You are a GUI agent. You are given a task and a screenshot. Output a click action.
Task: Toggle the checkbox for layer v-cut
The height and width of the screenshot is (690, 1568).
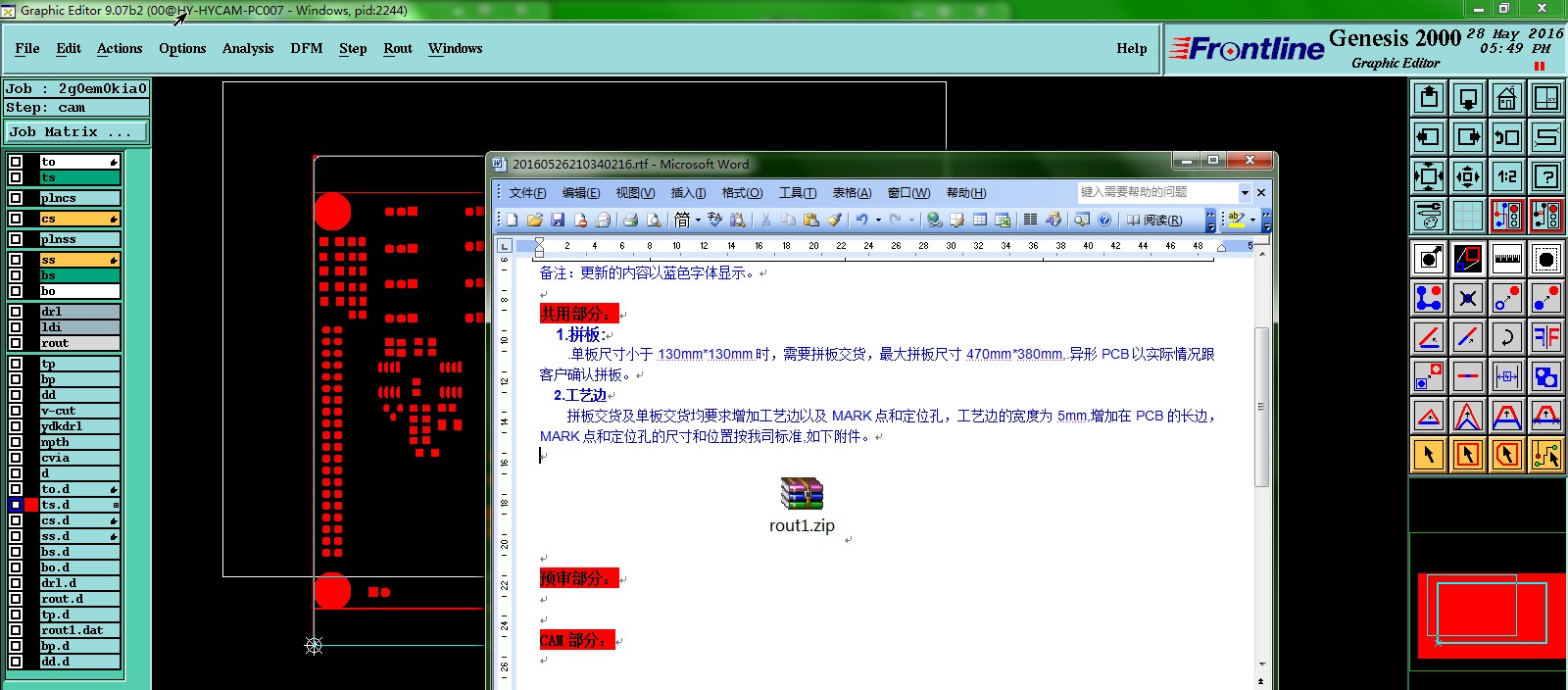[16, 411]
